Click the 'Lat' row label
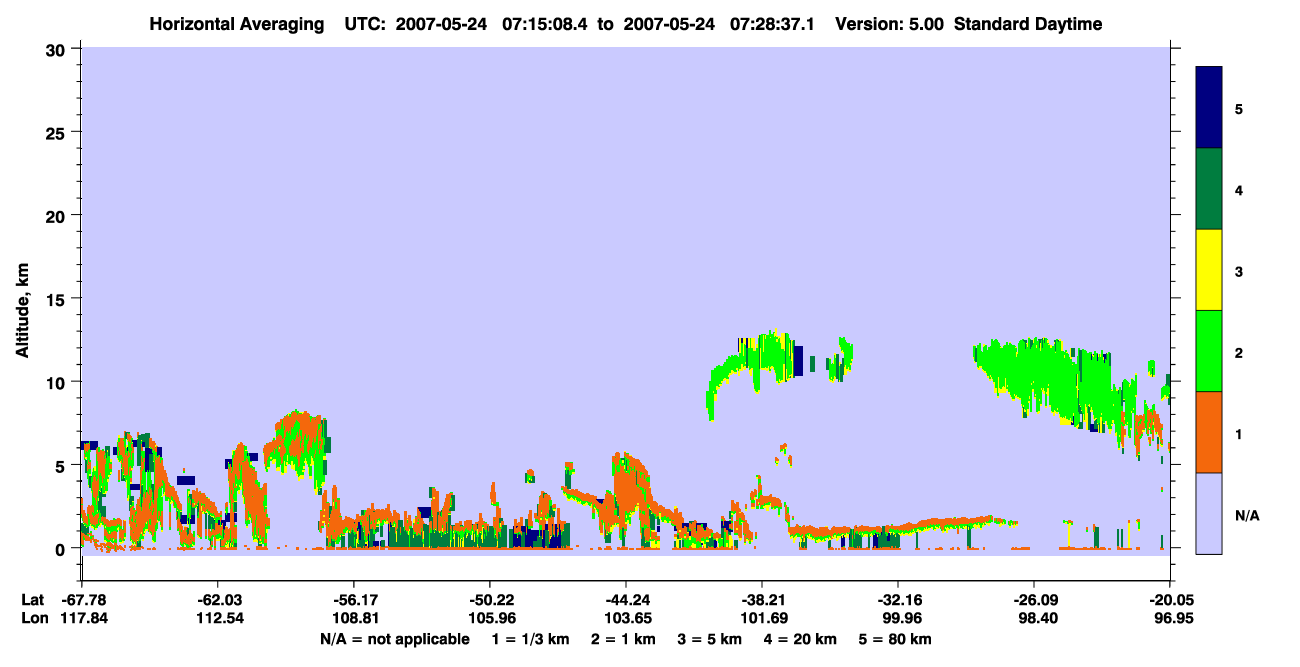This screenshot has width=1300, height=667. [x=32, y=600]
